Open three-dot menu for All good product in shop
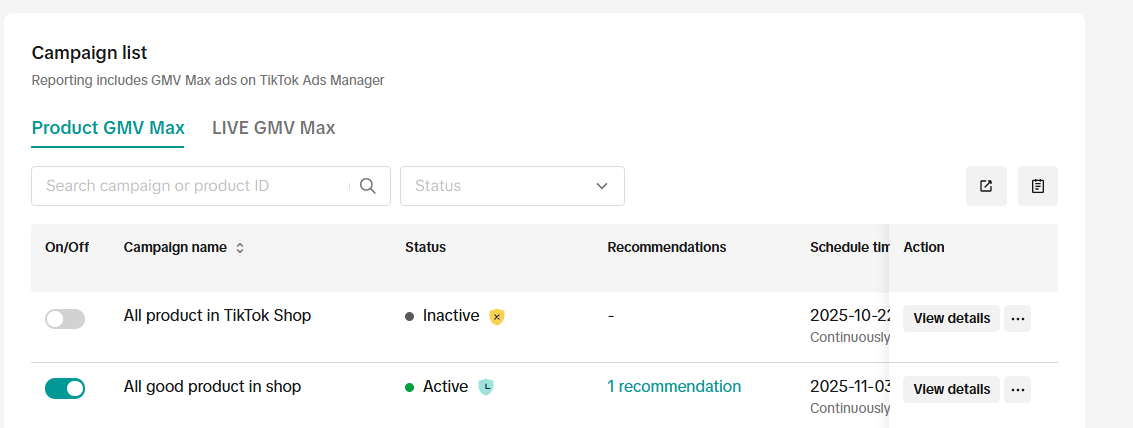This screenshot has width=1133, height=428. (x=1017, y=390)
